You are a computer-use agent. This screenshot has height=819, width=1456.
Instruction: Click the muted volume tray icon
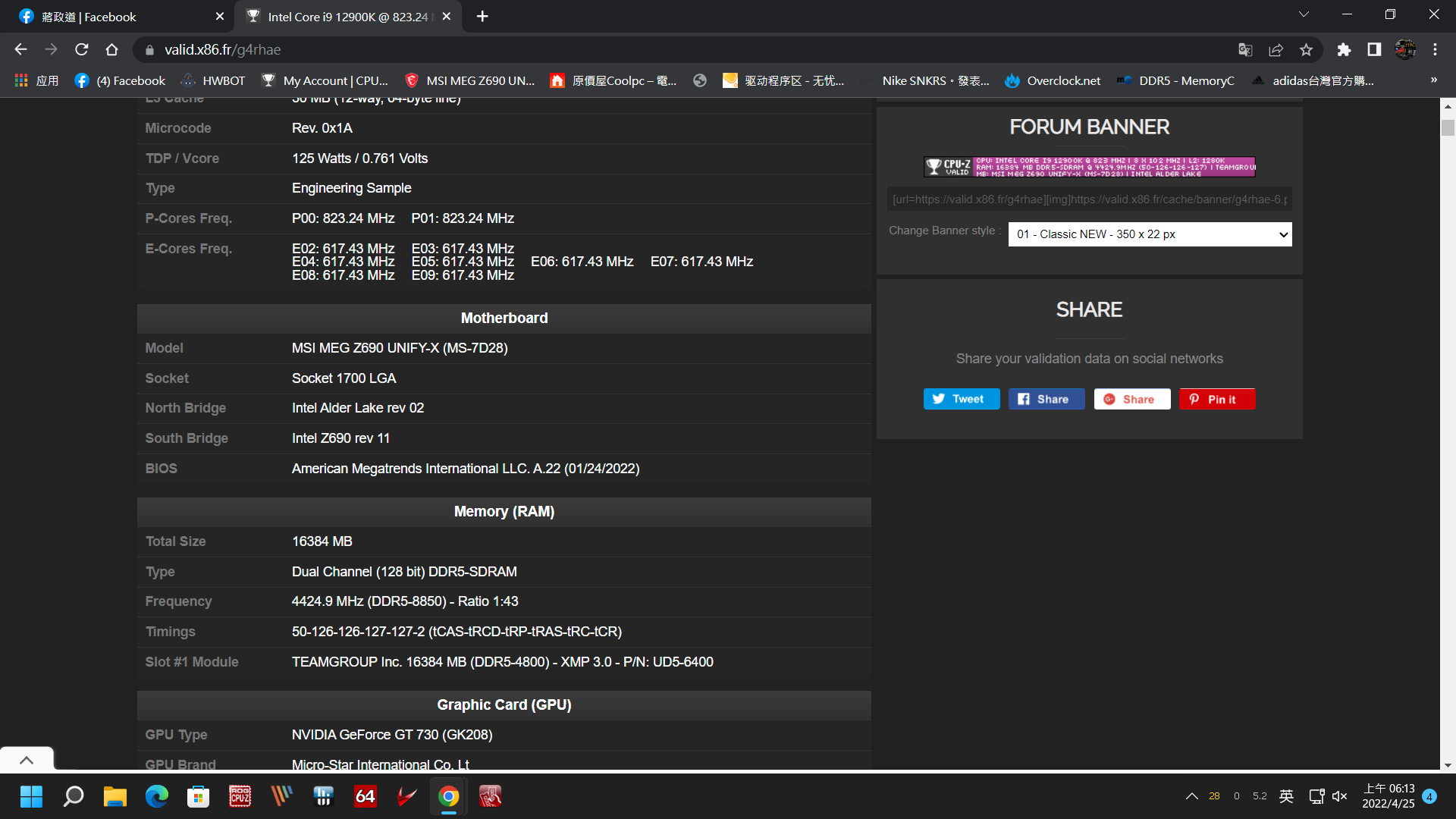1340,796
